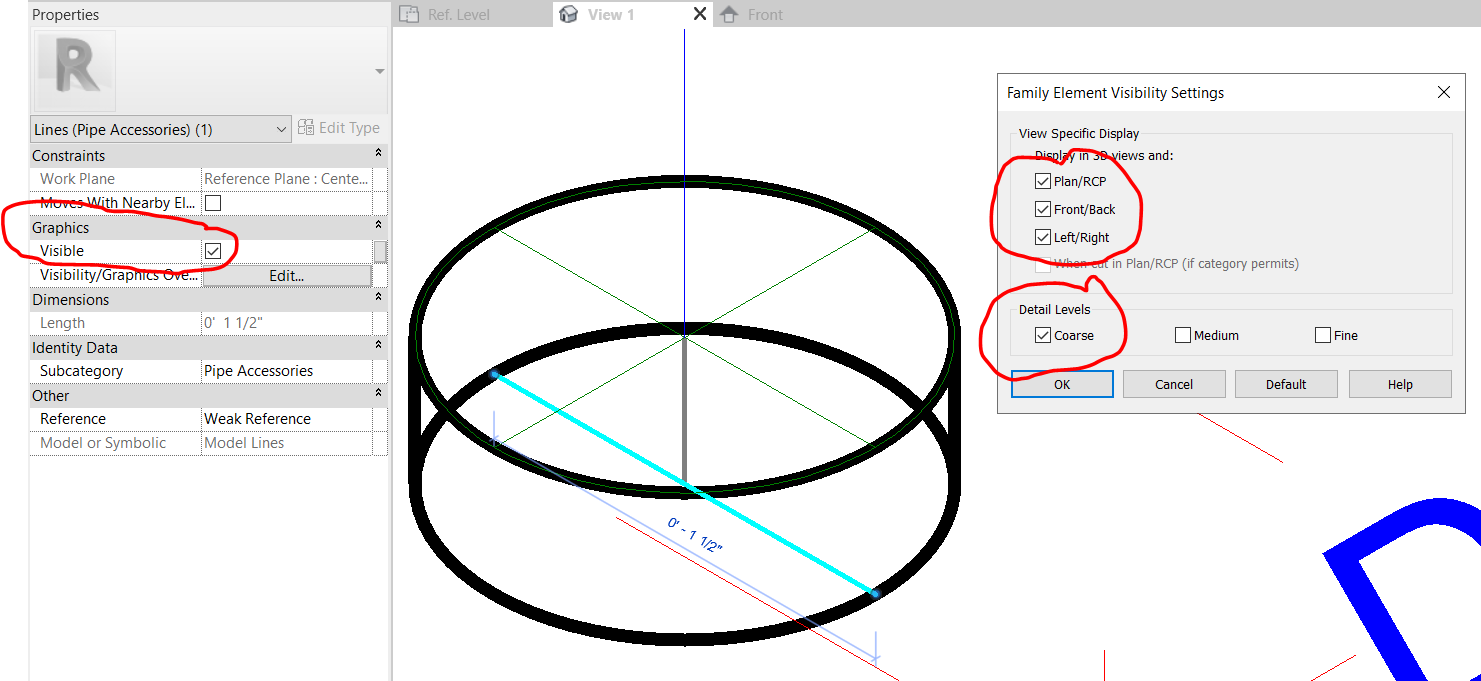Image resolution: width=1481 pixels, height=681 pixels.
Task: Collapse the Graphics section
Action: [378, 227]
